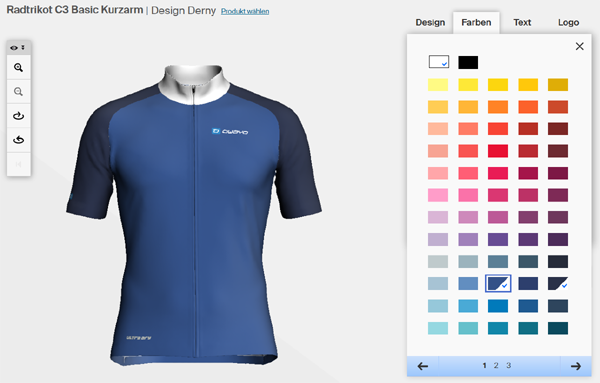The image size is (600, 383).
Task: Click the greyed-out reset view icon
Action: 18,164
